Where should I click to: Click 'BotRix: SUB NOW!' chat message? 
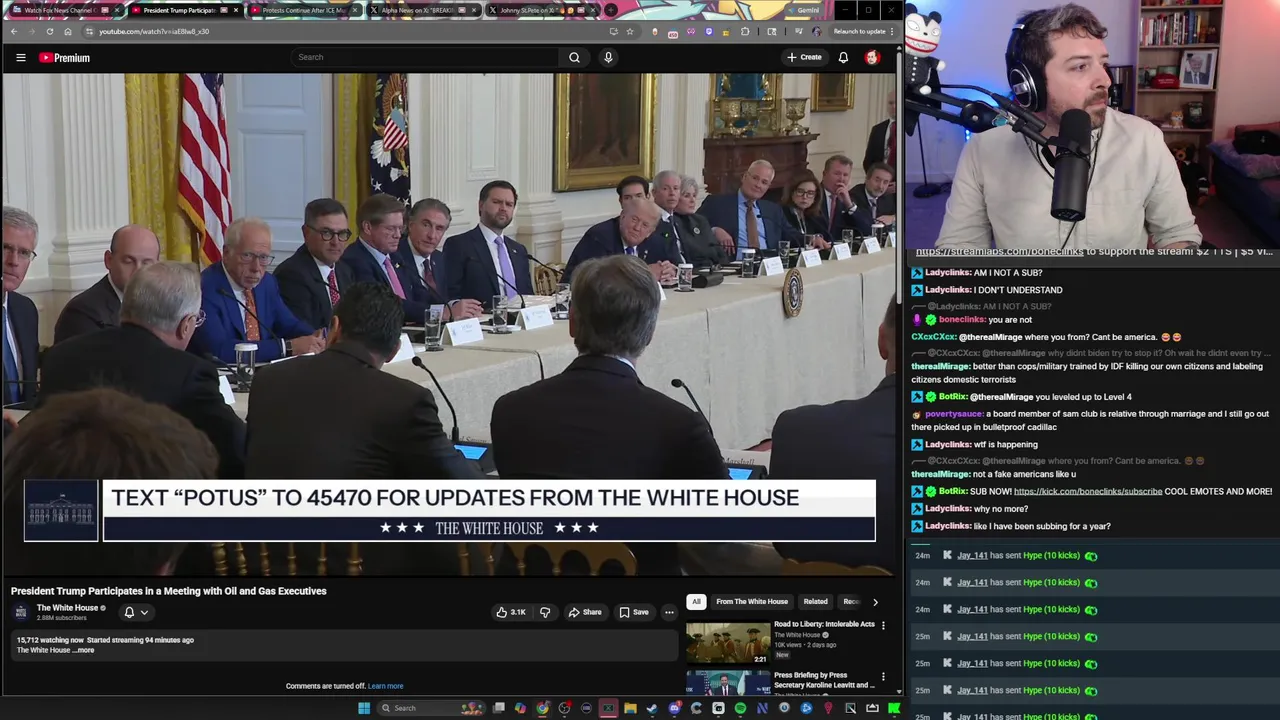pos(1092,492)
